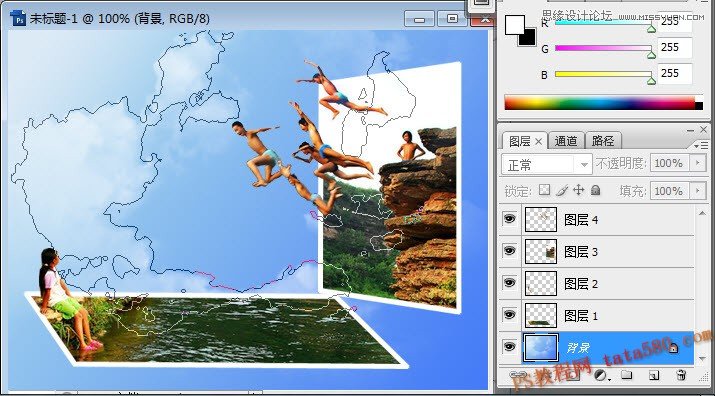
Task: Hide 图层 1 with its eye icon
Action: pyautogui.click(x=510, y=315)
